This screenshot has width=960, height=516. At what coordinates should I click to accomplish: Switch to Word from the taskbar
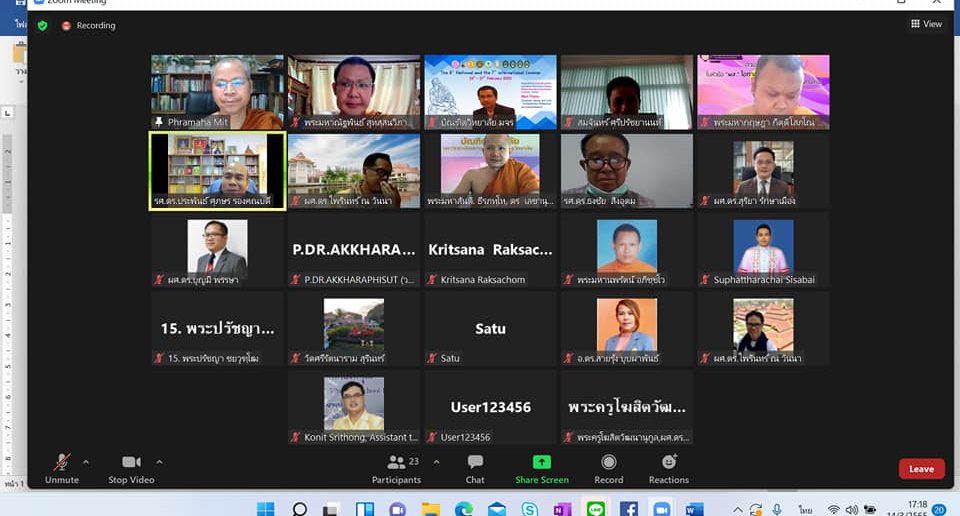click(694, 509)
